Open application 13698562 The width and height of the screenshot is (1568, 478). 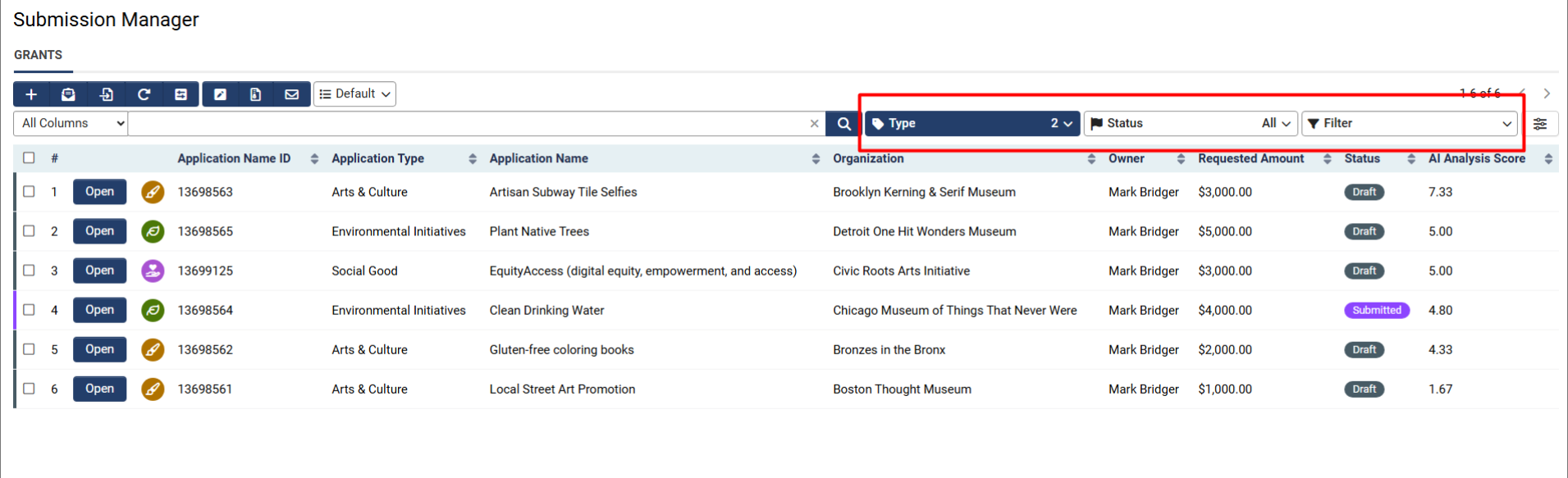(99, 349)
